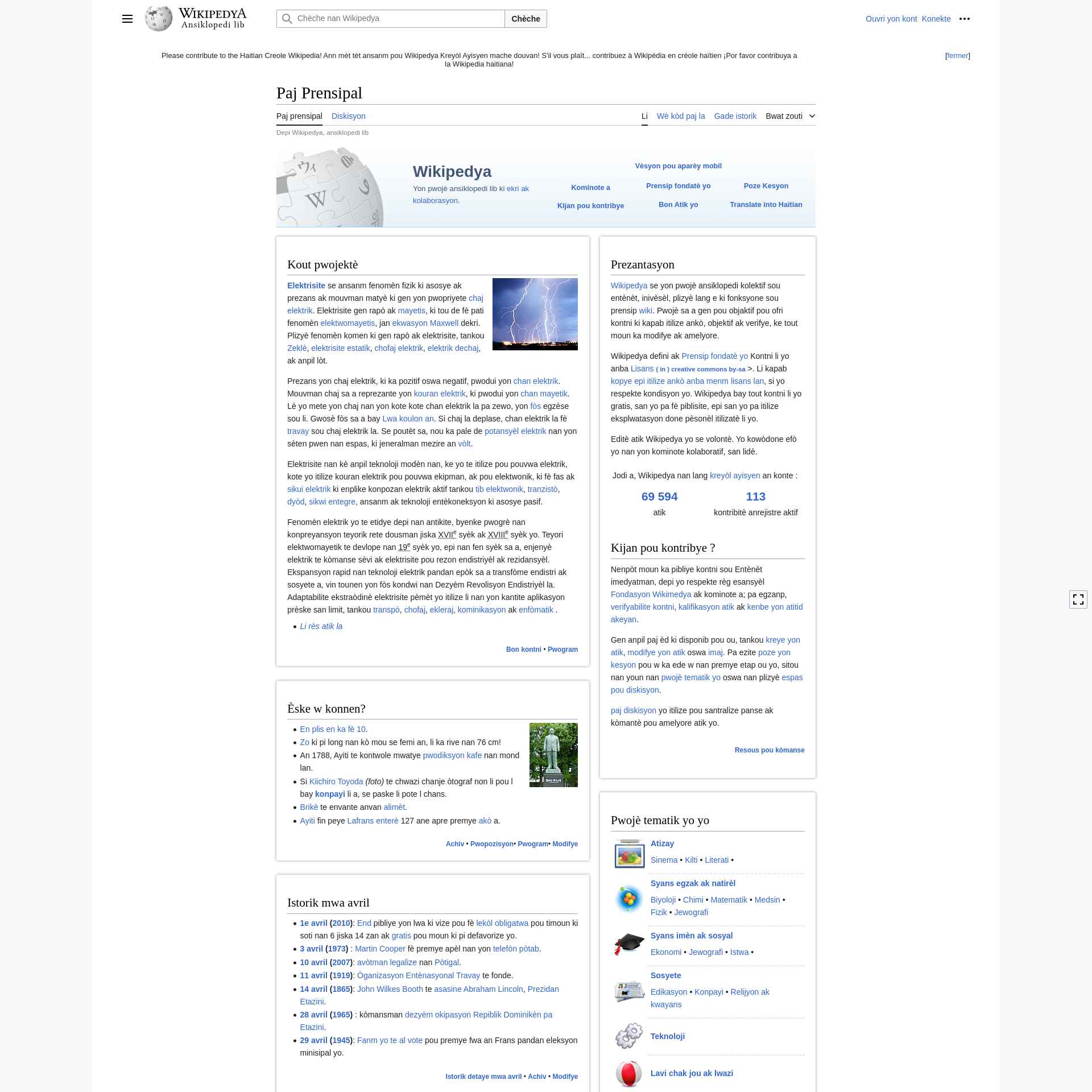
Task: Click Fanm yo te al vote link
Action: click(390, 1040)
